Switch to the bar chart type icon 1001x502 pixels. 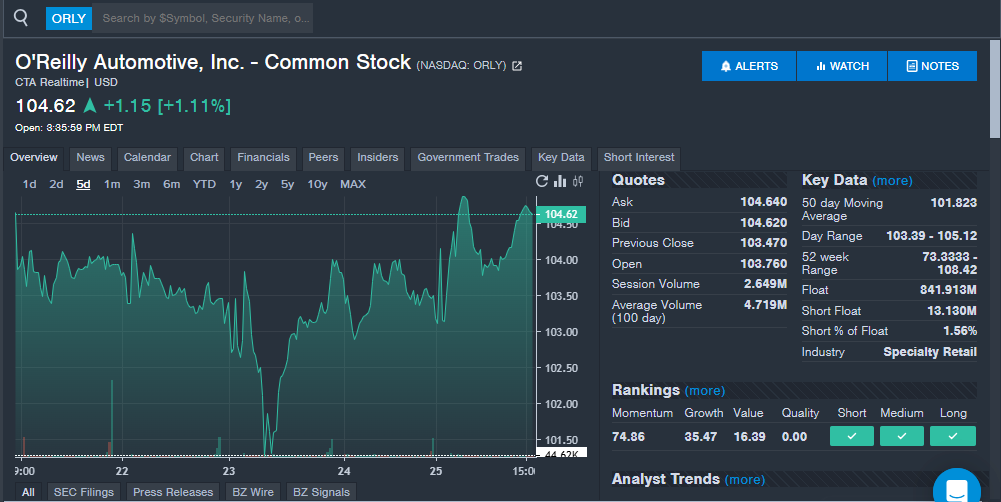pos(560,182)
